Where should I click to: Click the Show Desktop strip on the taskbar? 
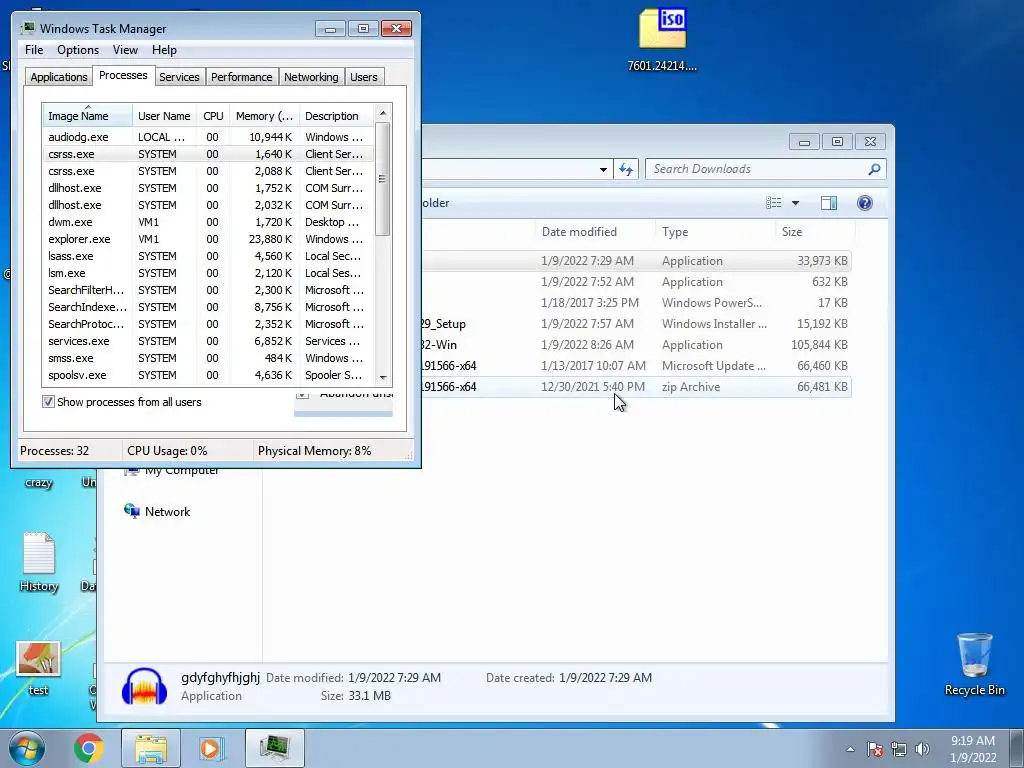tap(1016, 748)
